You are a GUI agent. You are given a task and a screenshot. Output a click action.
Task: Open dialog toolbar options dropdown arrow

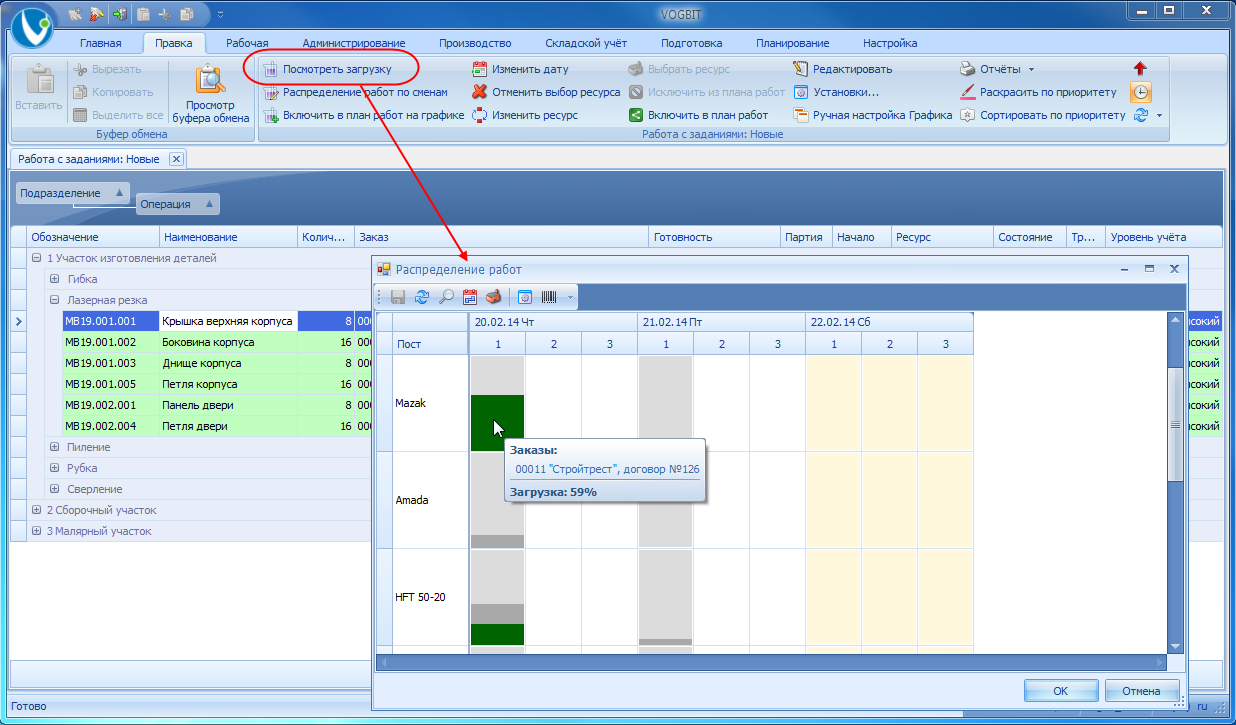[x=570, y=297]
